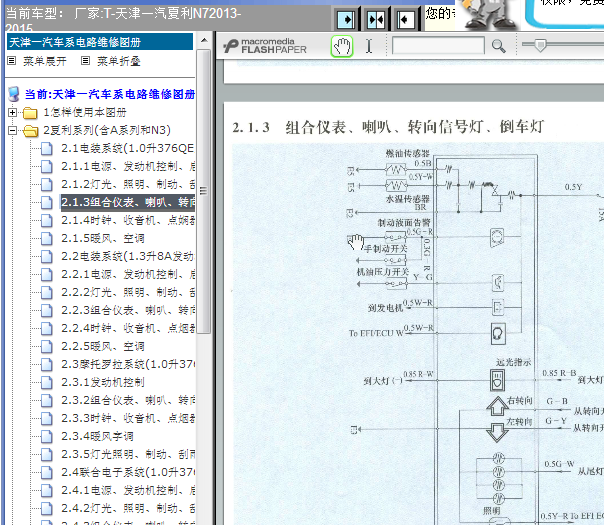Viewport: 604px width, 525px height.
Task: Open 2.1.2灯光、照明、制动 page
Action: [128, 184]
